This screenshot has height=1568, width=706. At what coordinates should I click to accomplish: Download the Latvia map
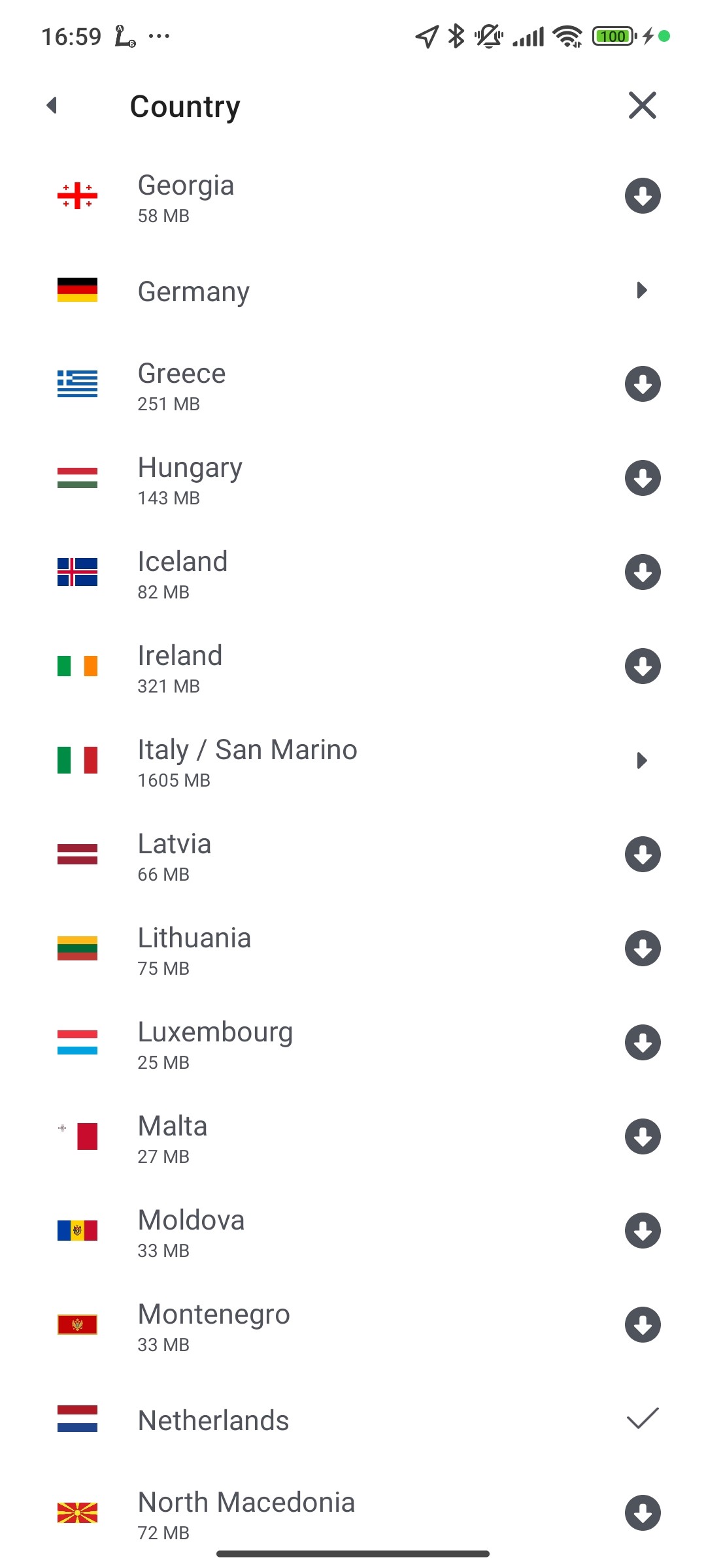[x=643, y=855]
